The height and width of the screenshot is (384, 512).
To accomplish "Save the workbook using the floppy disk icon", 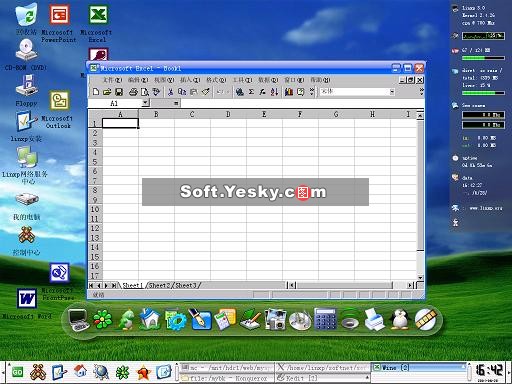I will [x=119, y=92].
